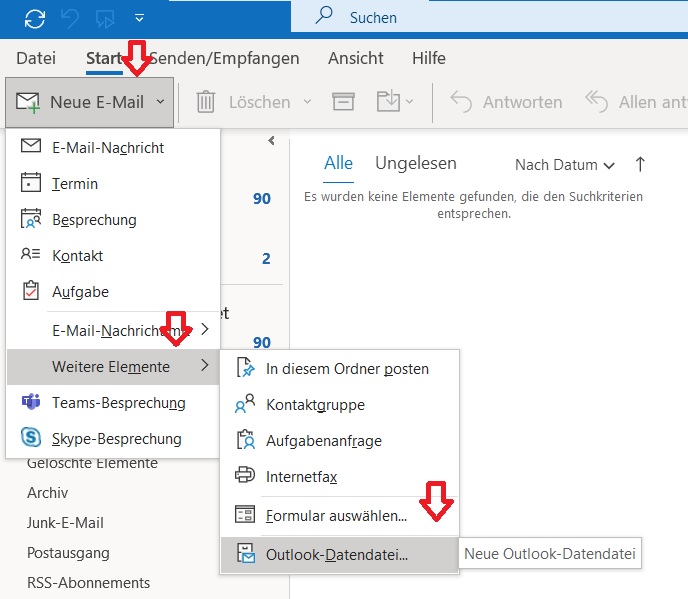Select the RSS-Abonnements folder
The image size is (688, 599).
(x=89, y=583)
